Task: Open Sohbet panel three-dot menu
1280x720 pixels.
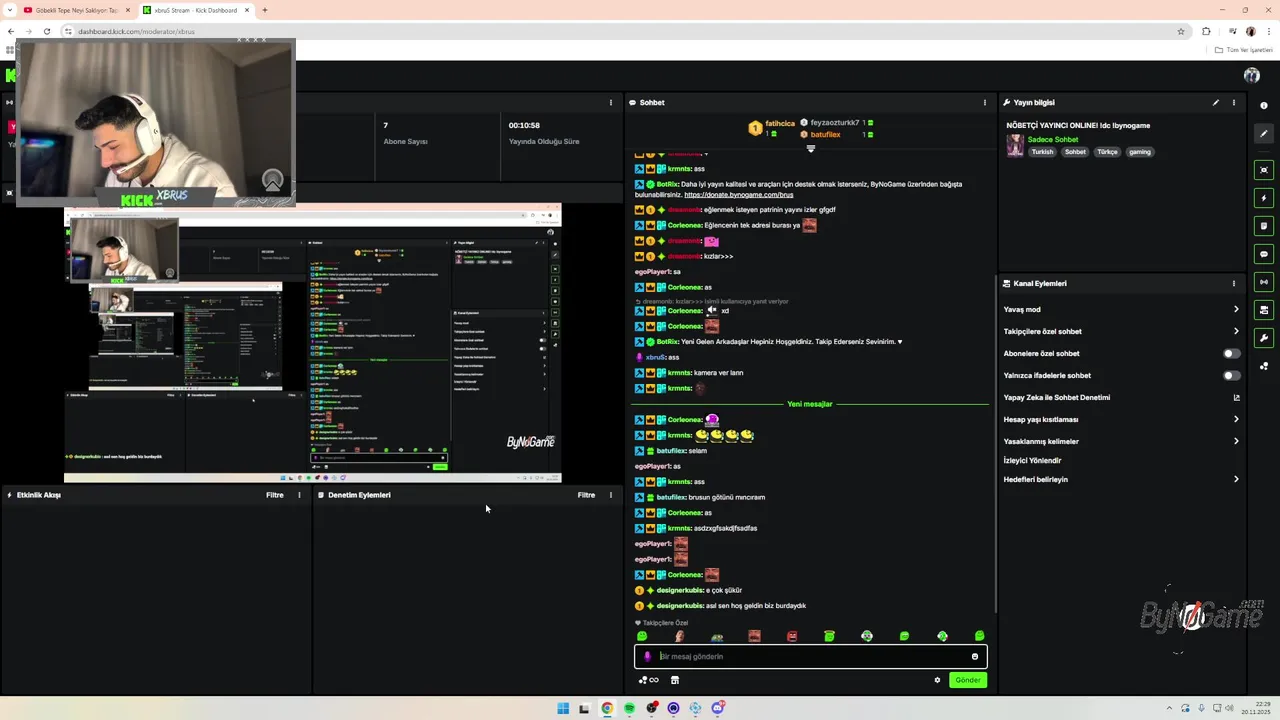Action: [x=985, y=102]
